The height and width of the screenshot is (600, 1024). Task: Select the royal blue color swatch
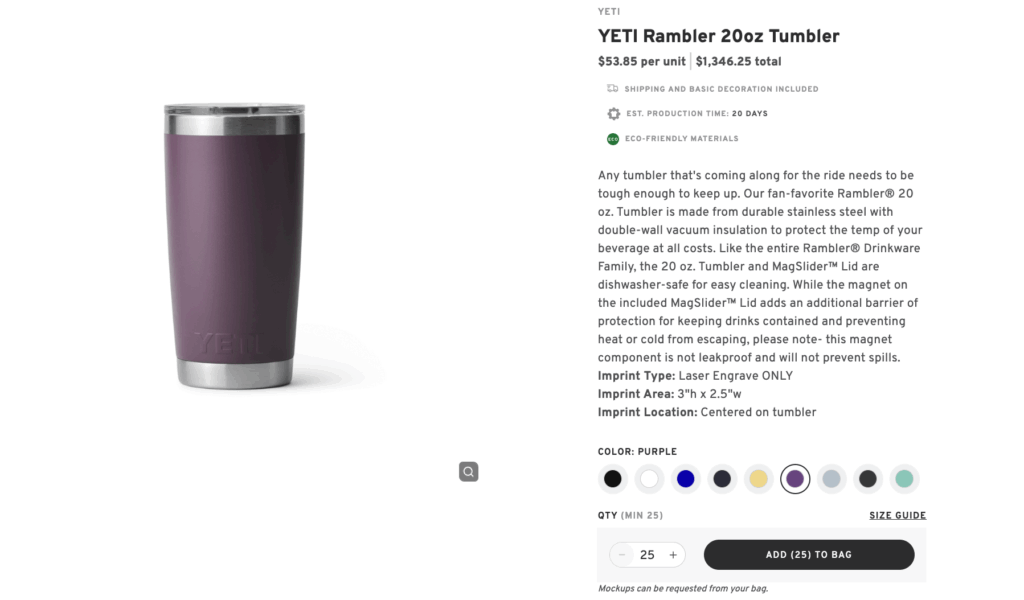tap(685, 479)
